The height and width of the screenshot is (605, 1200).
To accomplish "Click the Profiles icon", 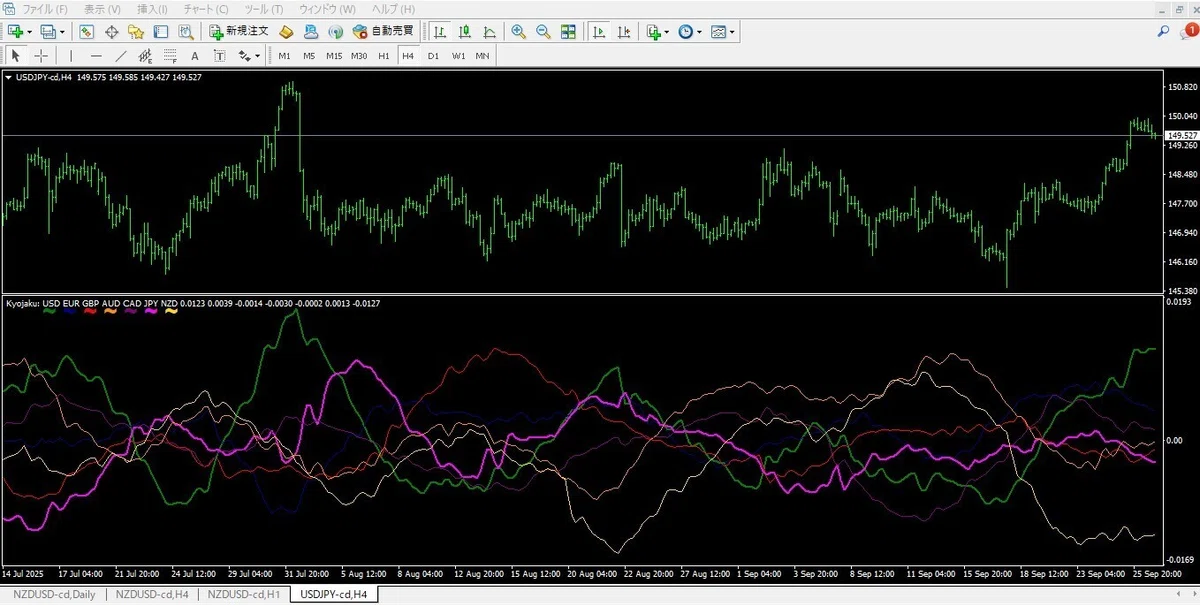I will pyautogui.click(x=48, y=32).
